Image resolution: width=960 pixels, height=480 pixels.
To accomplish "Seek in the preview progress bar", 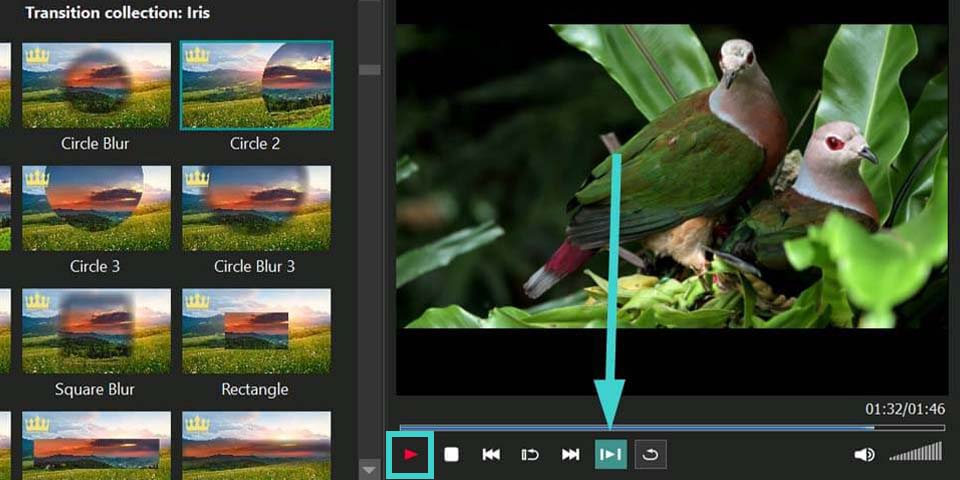I will click(x=672, y=427).
